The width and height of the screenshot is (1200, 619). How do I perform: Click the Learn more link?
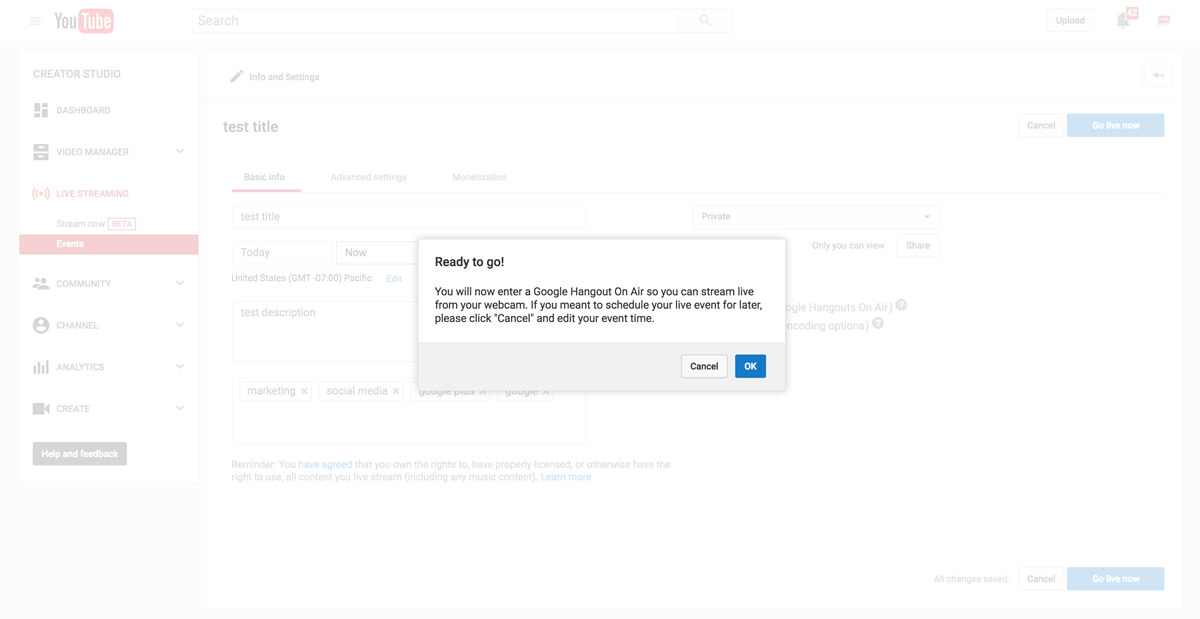566,477
